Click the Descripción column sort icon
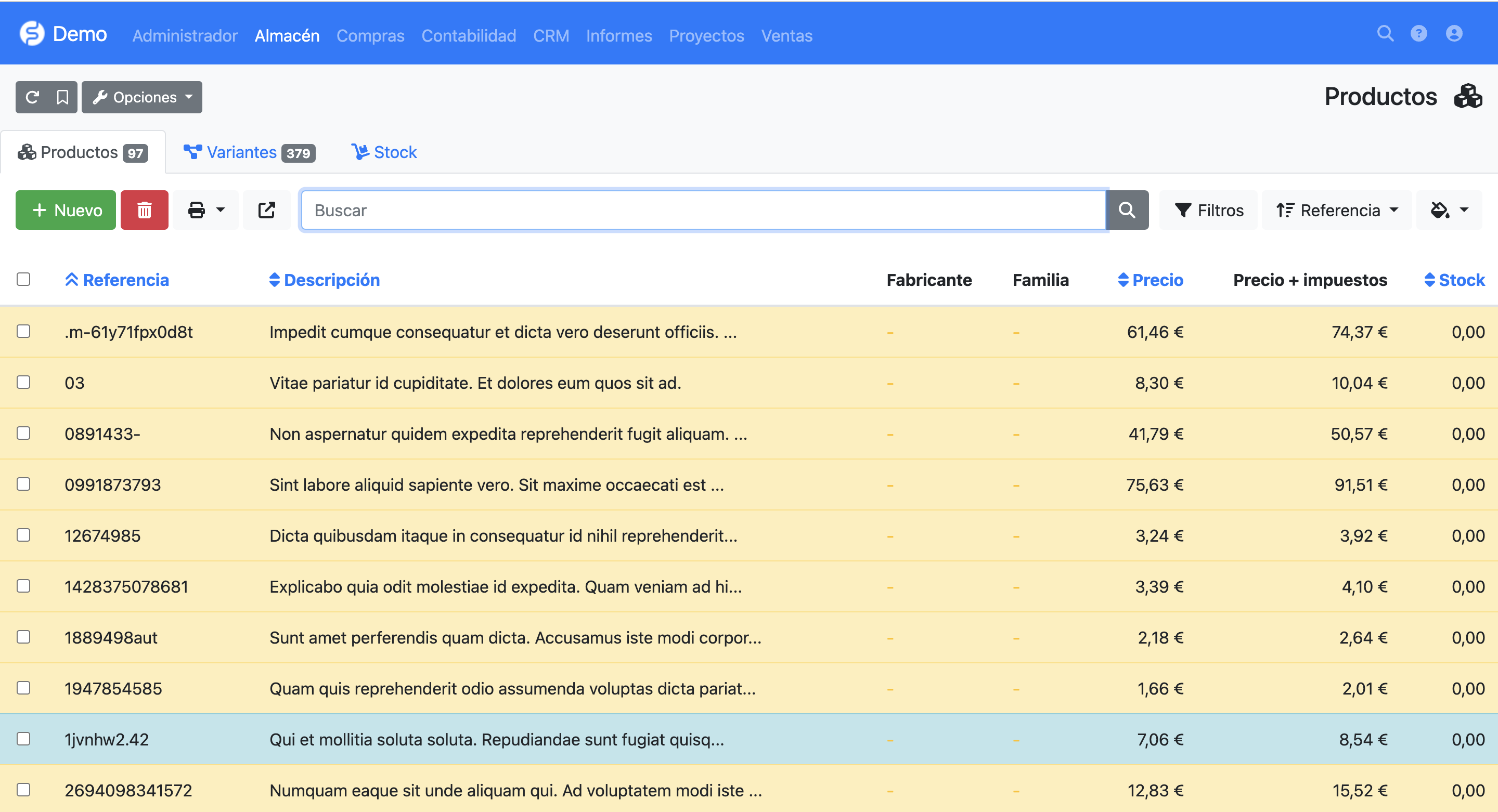 tap(275, 280)
